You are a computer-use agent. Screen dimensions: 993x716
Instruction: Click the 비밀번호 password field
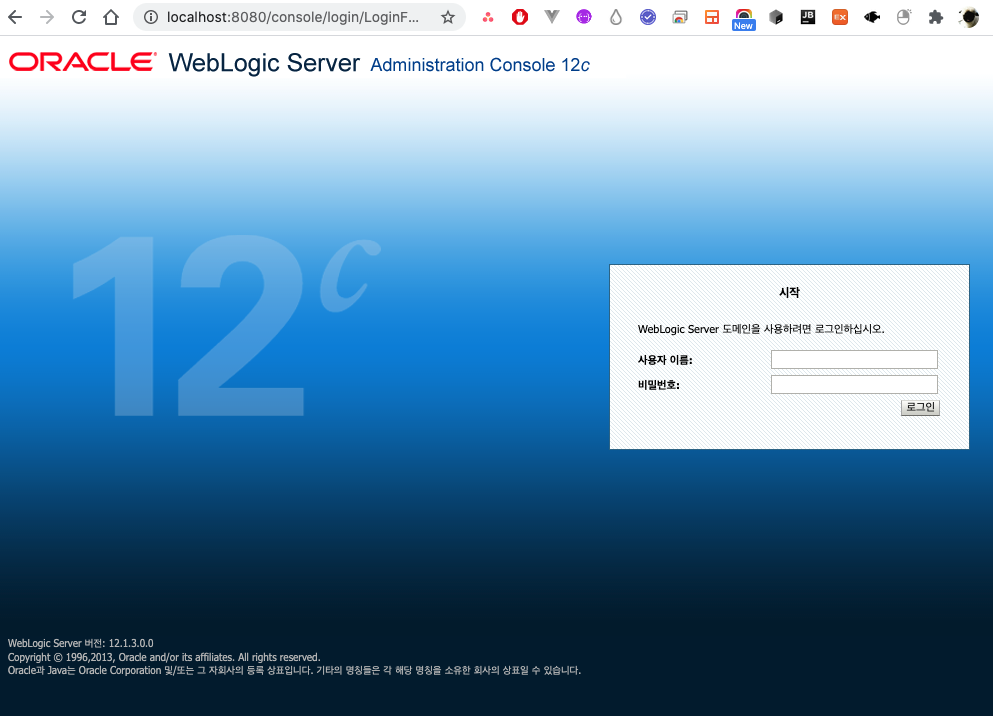(x=854, y=384)
